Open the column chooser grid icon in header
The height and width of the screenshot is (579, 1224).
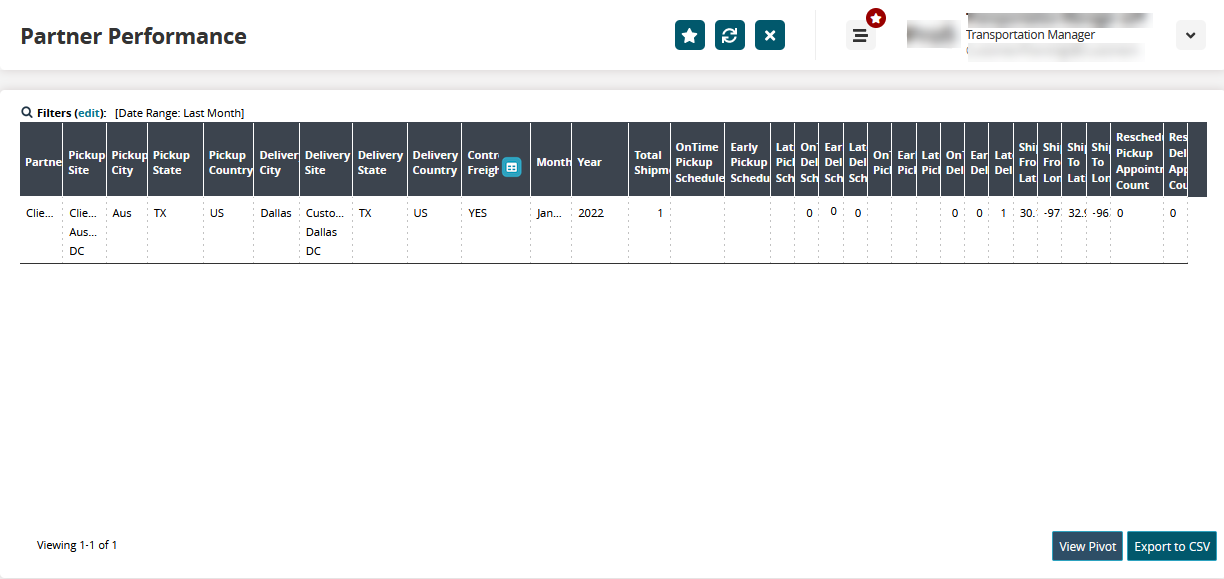coord(511,167)
